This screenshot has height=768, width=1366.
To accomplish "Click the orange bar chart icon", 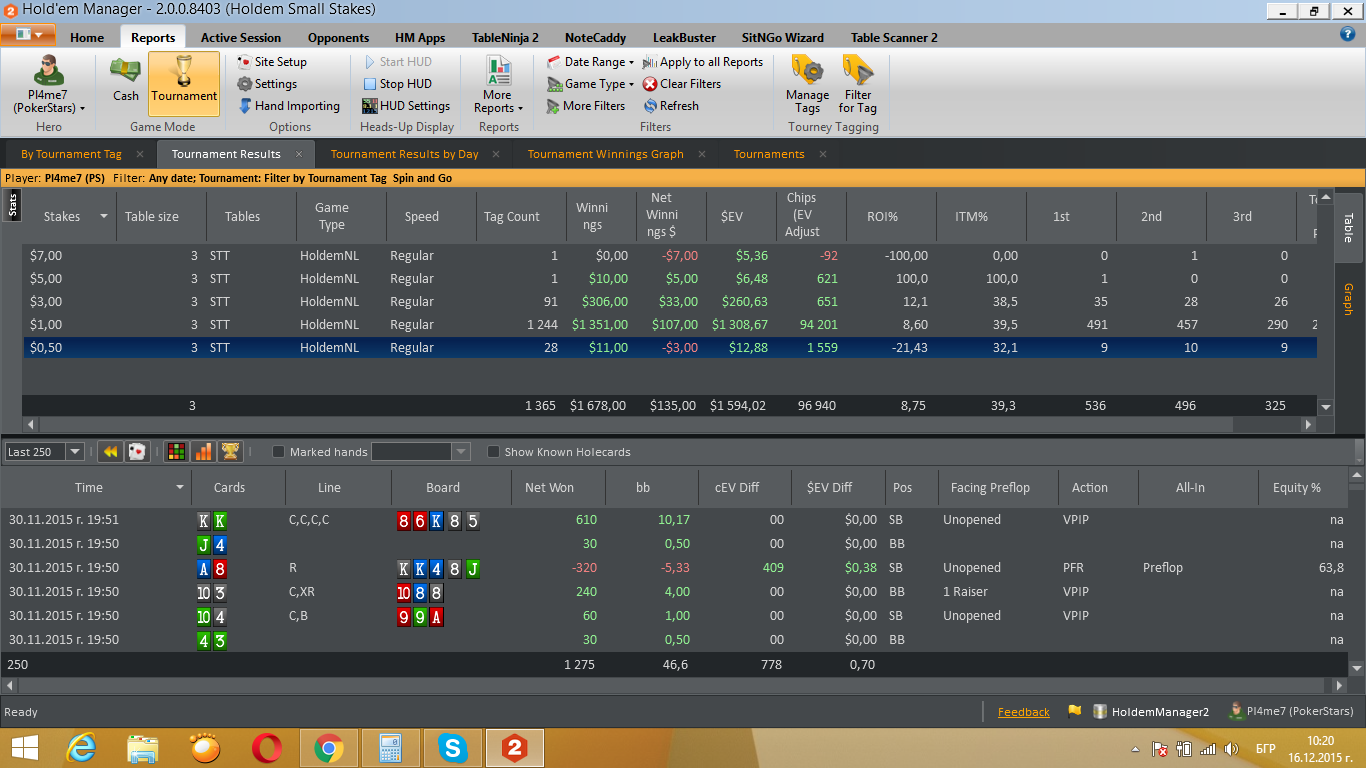I will point(203,452).
